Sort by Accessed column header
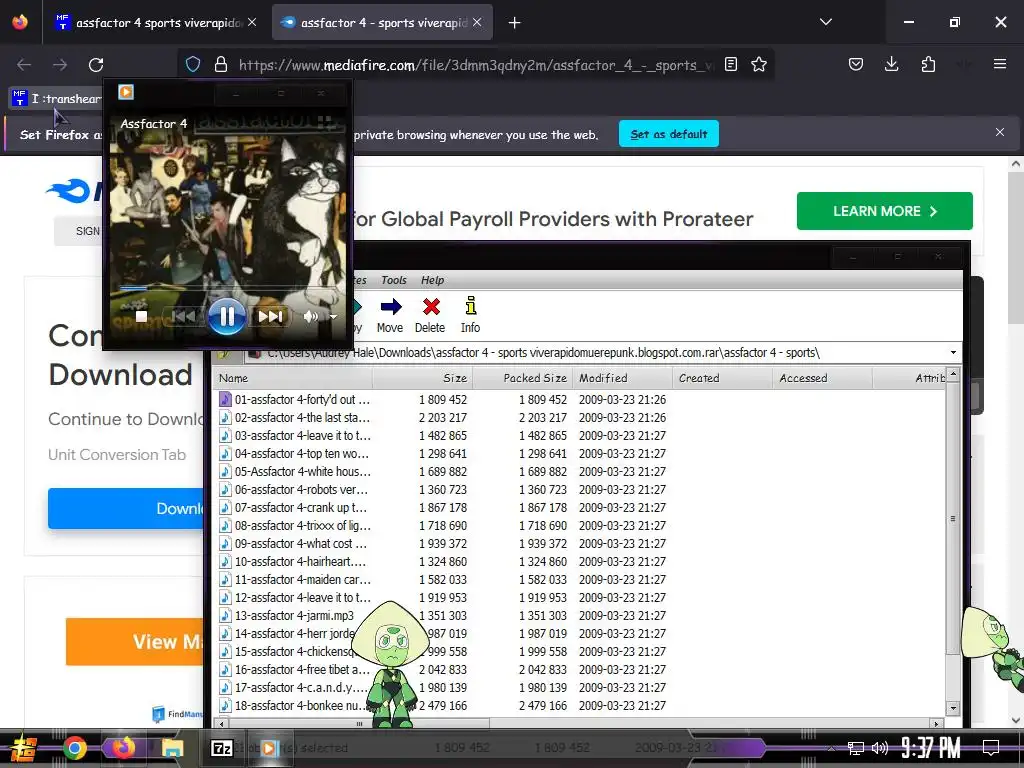 (x=822, y=378)
